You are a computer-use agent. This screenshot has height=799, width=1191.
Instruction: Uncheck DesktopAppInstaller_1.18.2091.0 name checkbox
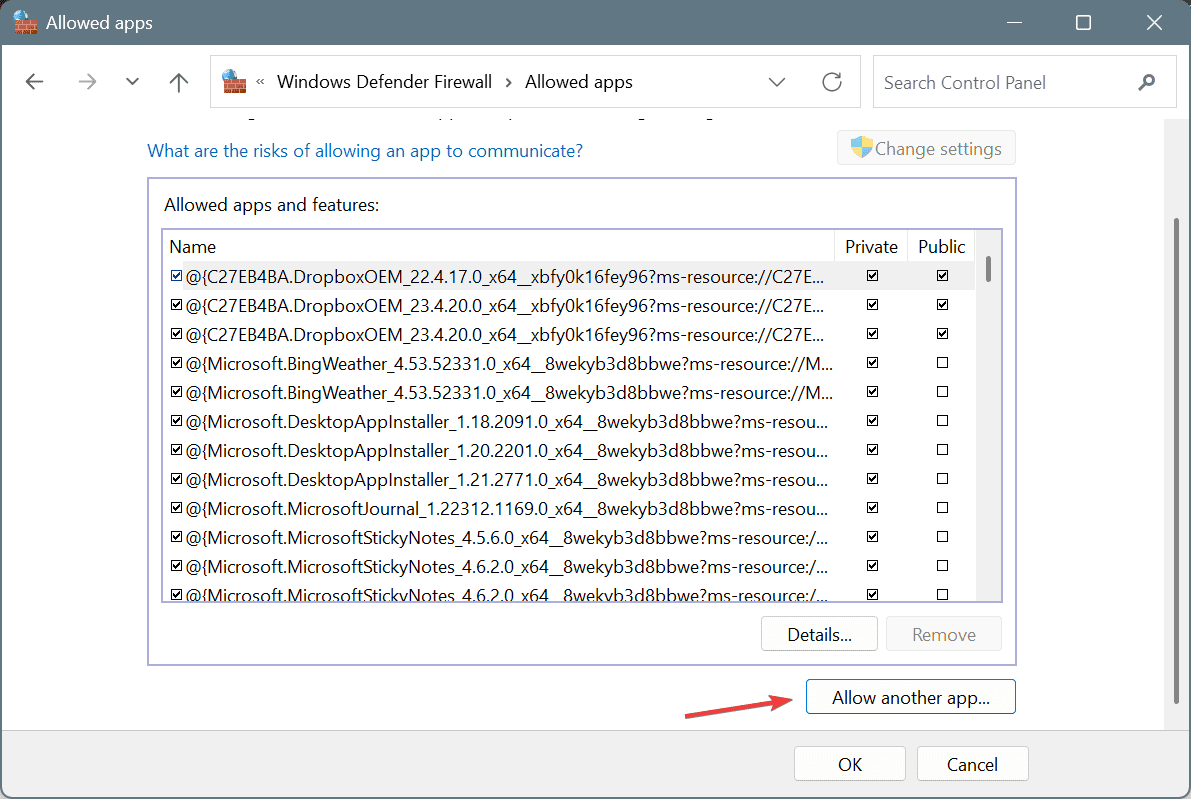coord(176,421)
